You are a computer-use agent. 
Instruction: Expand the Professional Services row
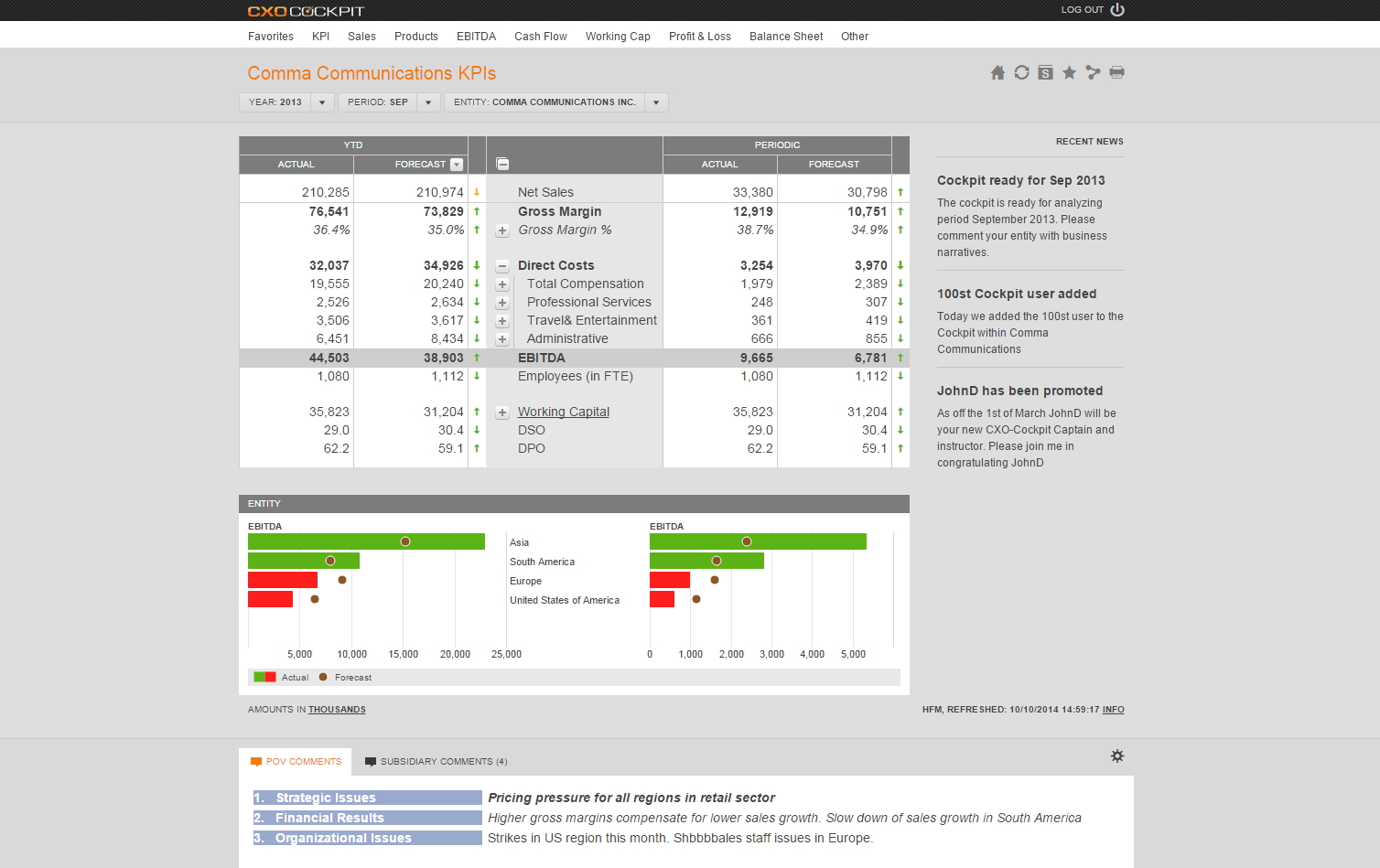tap(502, 303)
